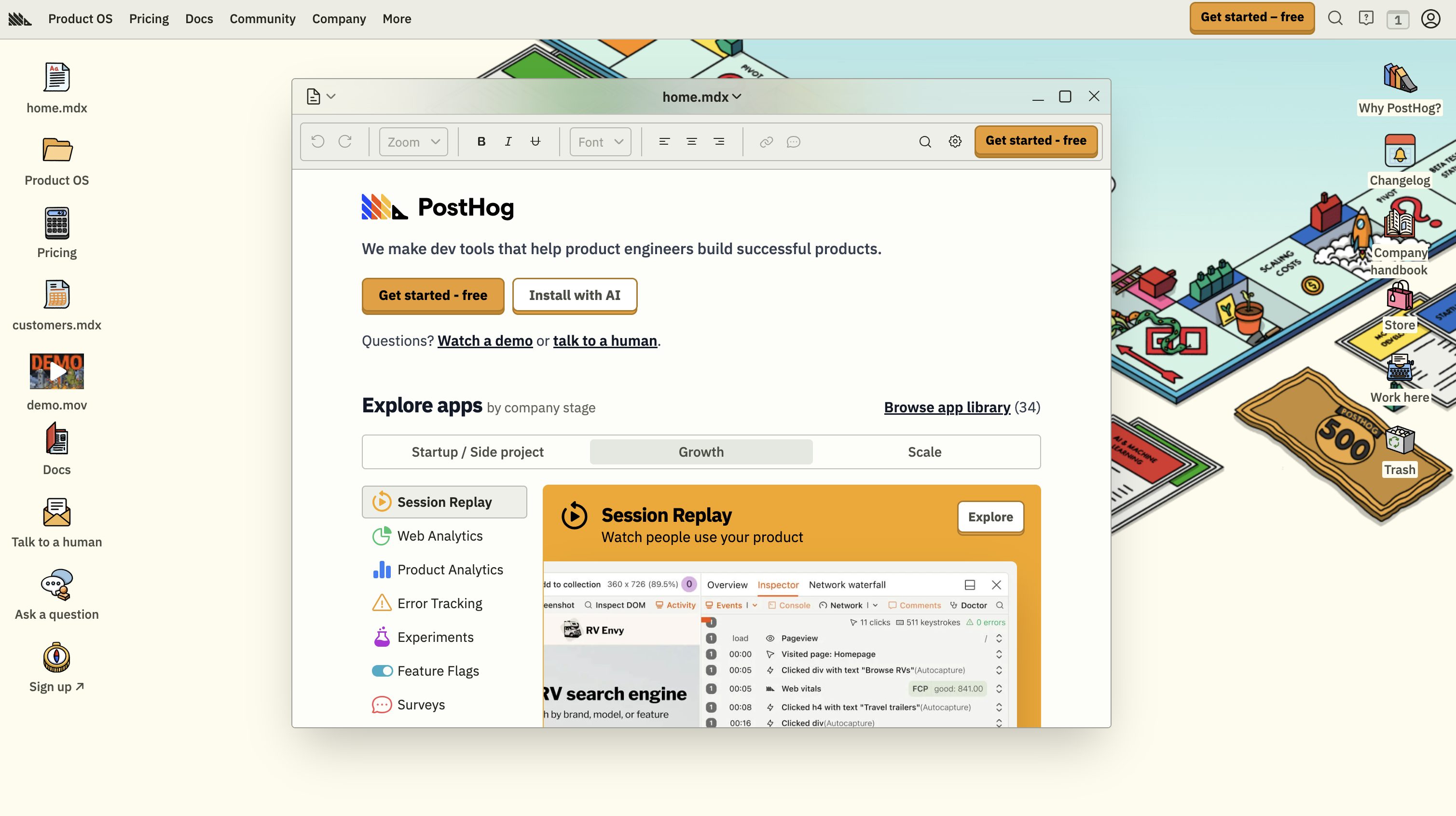1456x816 pixels.
Task: Click the insert link icon
Action: click(766, 142)
